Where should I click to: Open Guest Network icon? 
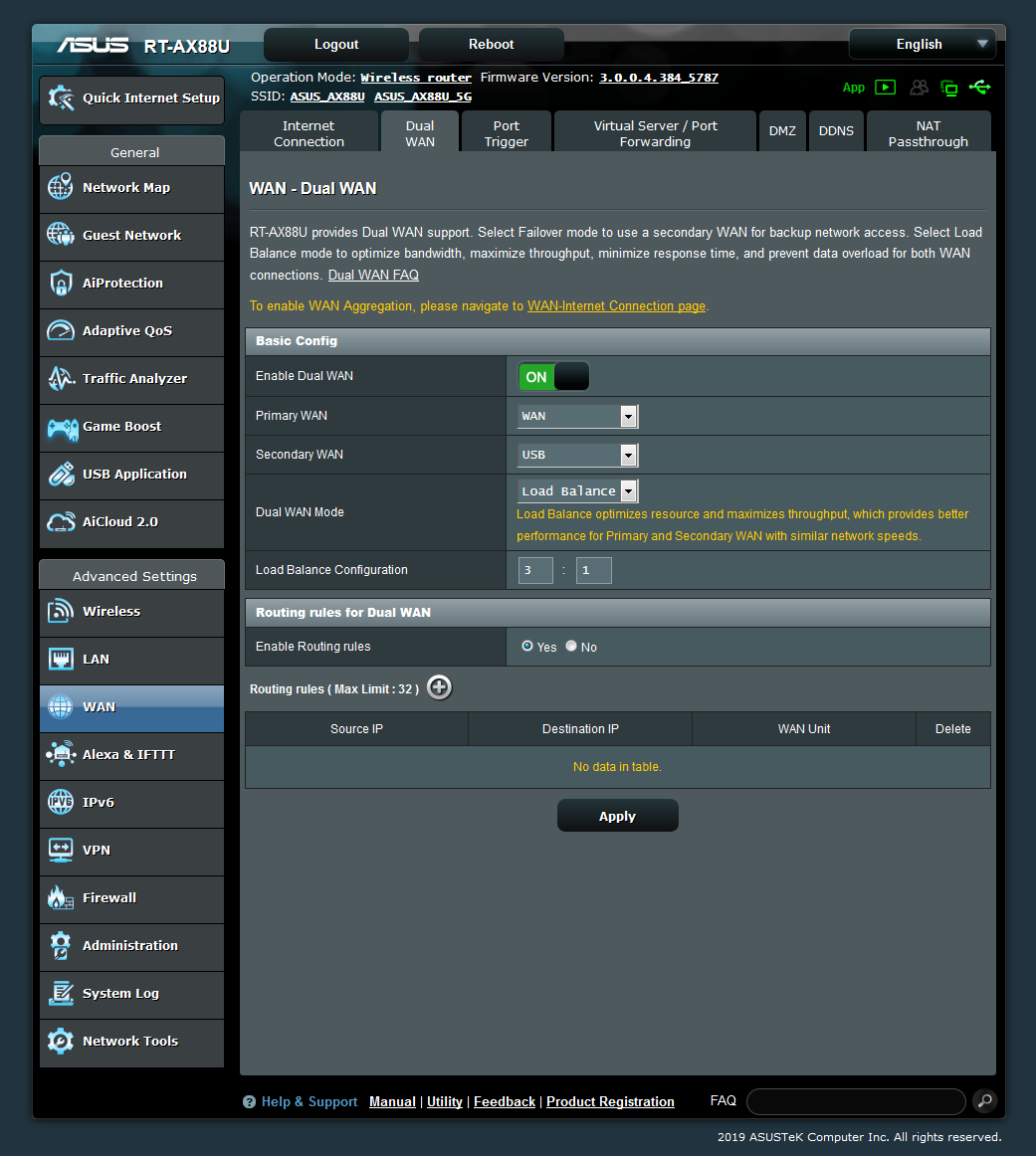point(61,235)
